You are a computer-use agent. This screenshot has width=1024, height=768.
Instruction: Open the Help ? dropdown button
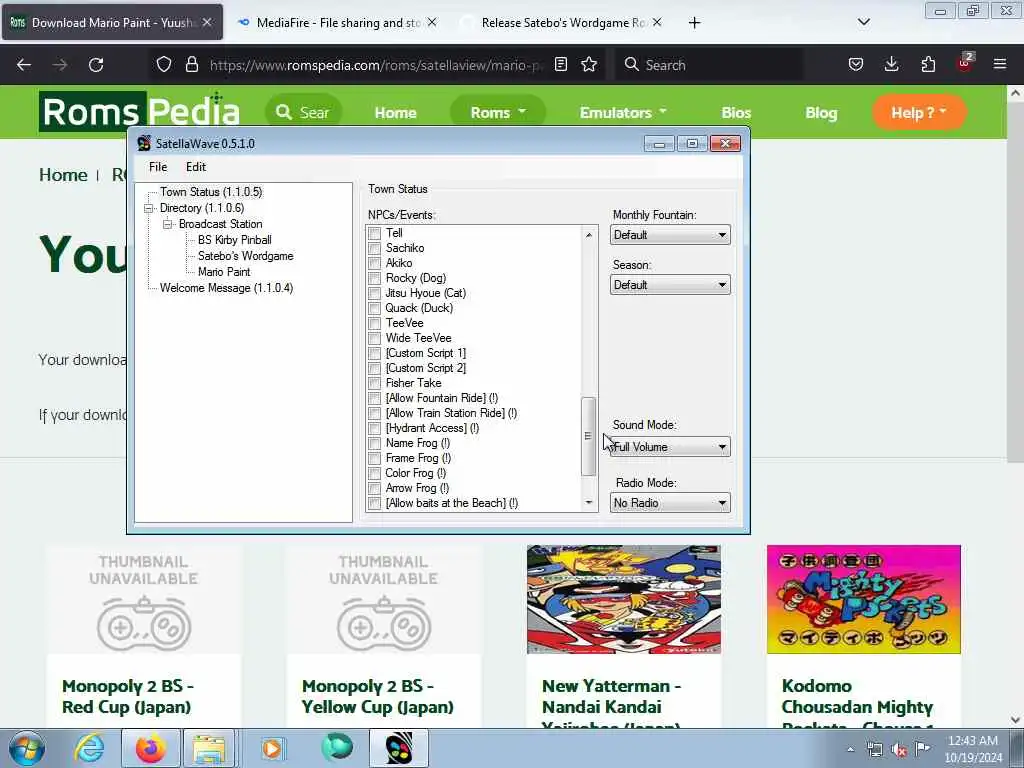pos(919,112)
